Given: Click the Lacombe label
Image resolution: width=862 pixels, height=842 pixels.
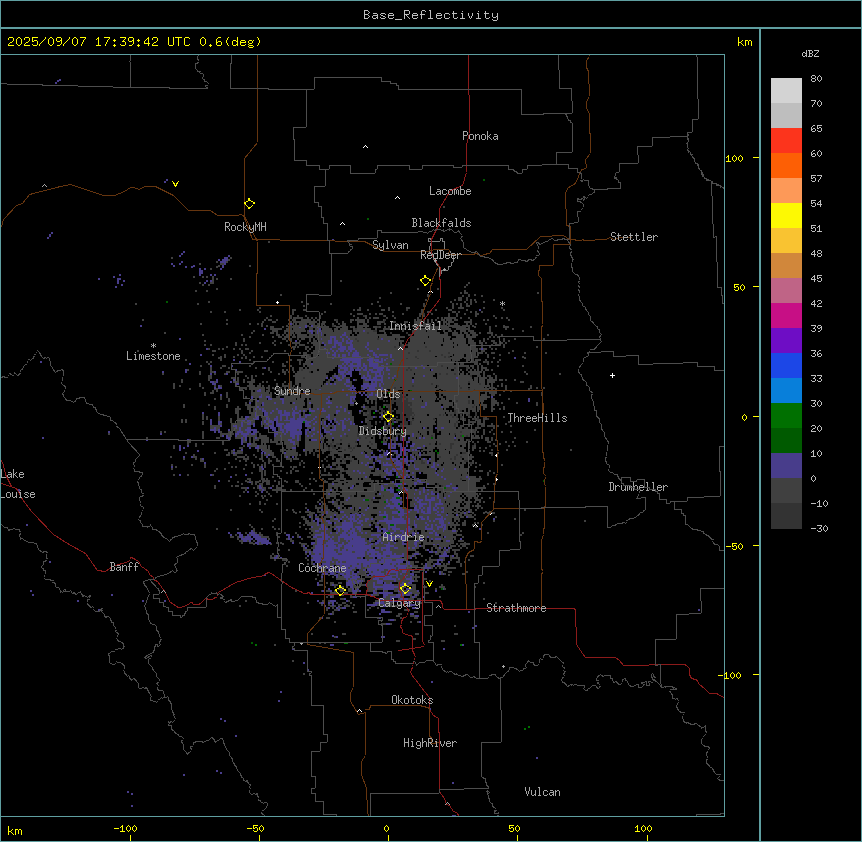Looking at the screenshot, I should pyautogui.click(x=450, y=191).
